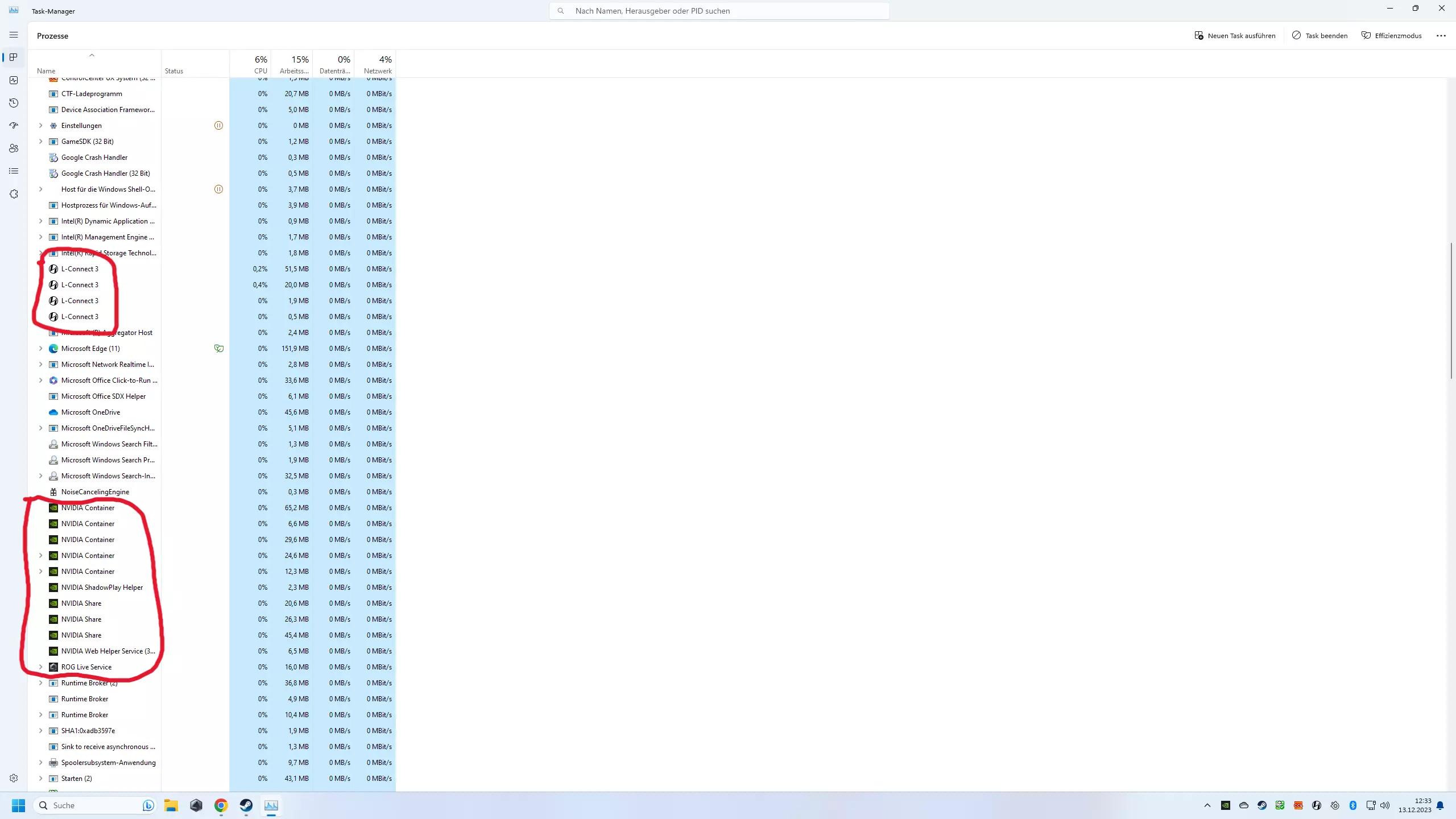Screen dimensions: 1456x819
Task: Select NoiseCancelingEngine process icon
Action: pyautogui.click(x=53, y=492)
